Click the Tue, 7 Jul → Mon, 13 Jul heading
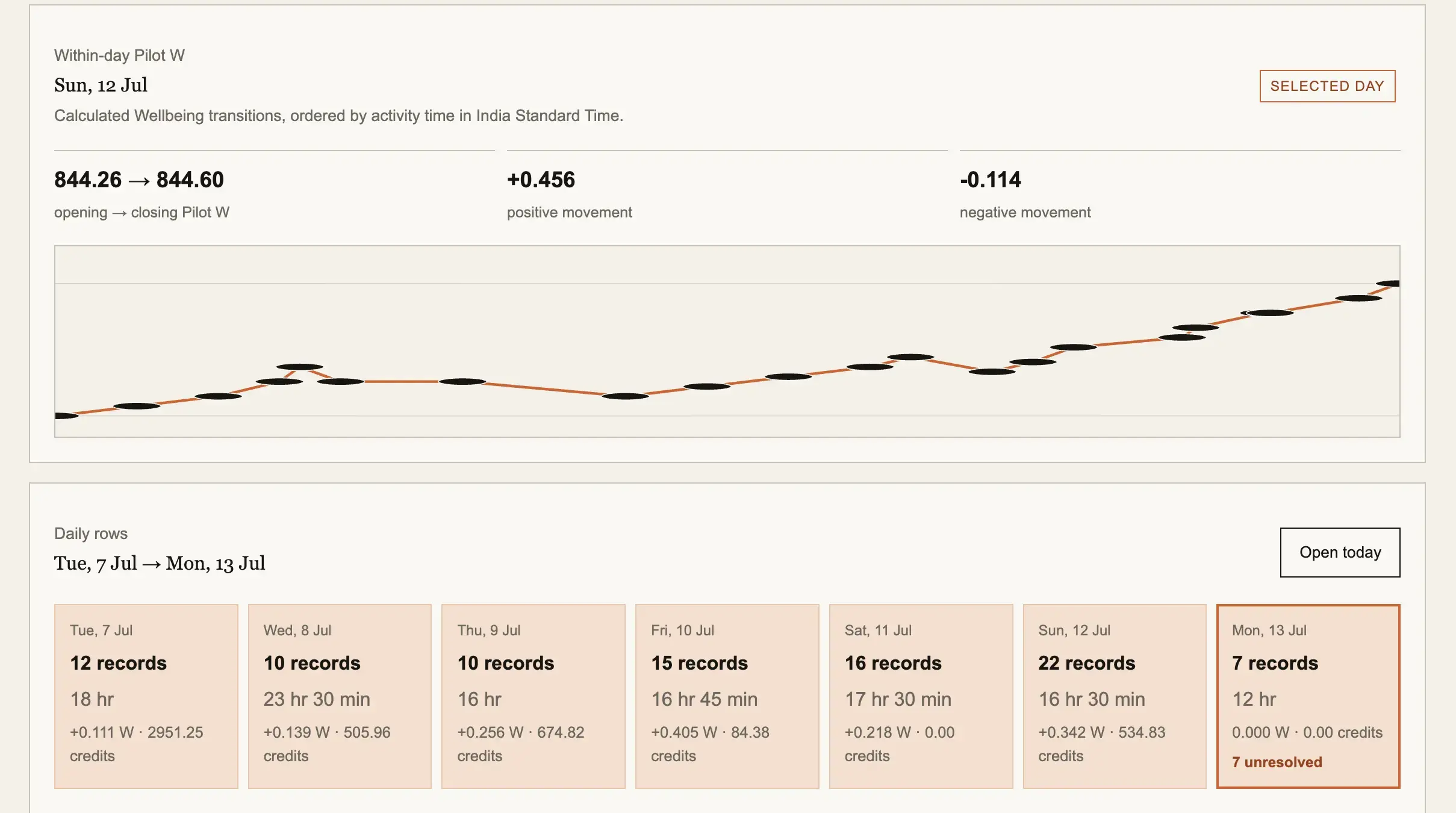This screenshot has width=1456, height=813. [x=160, y=563]
